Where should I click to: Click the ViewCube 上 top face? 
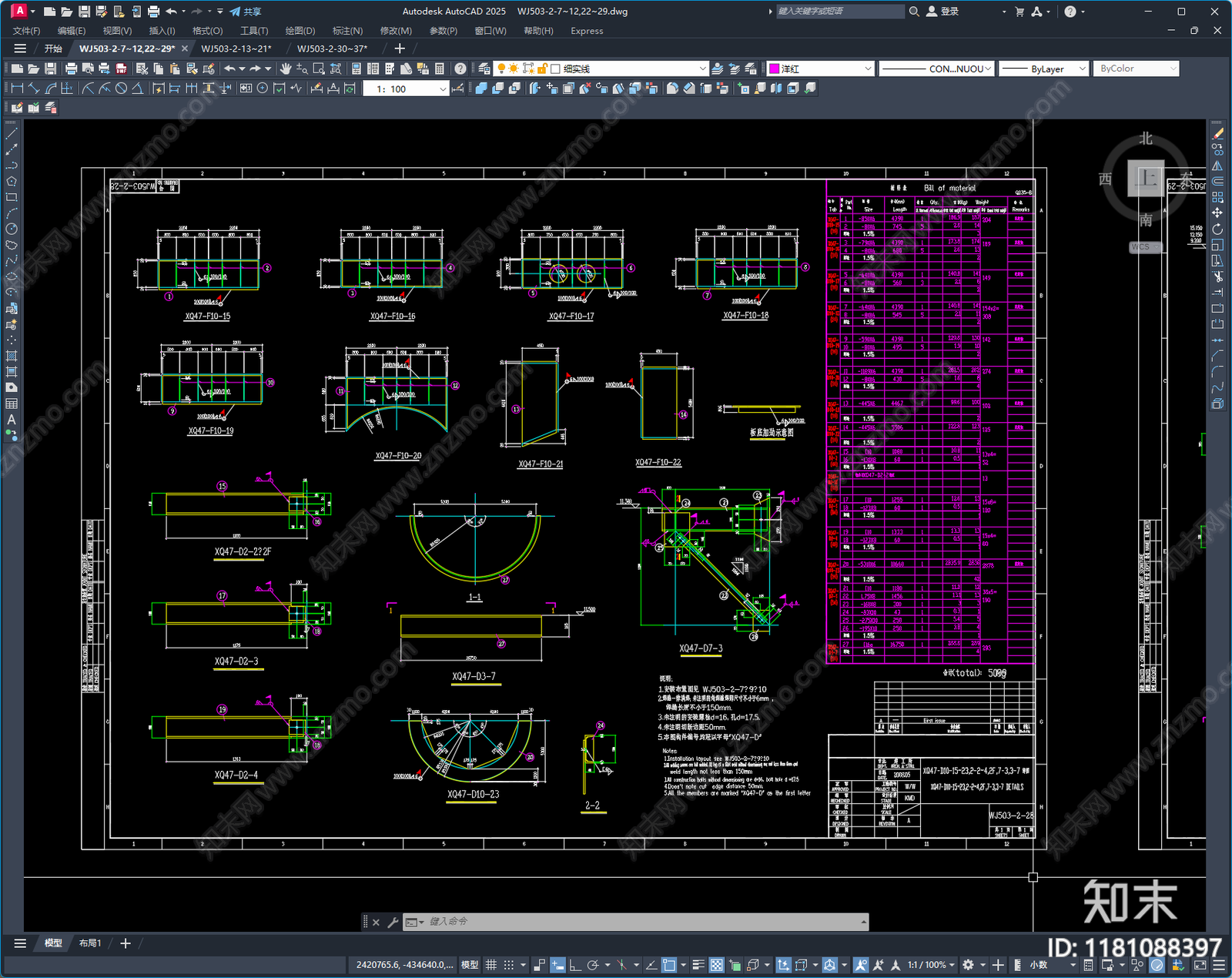[x=1147, y=179]
